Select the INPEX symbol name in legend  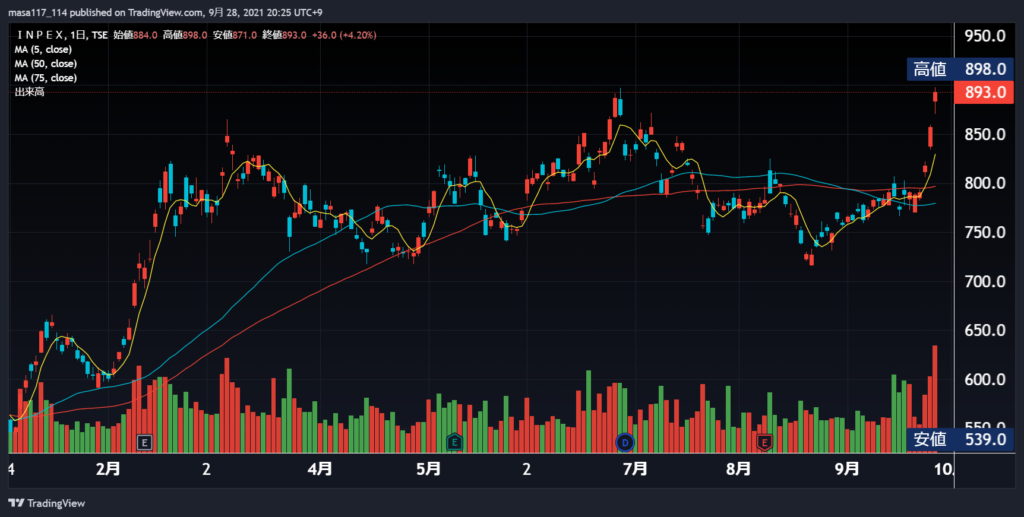(x=42, y=35)
